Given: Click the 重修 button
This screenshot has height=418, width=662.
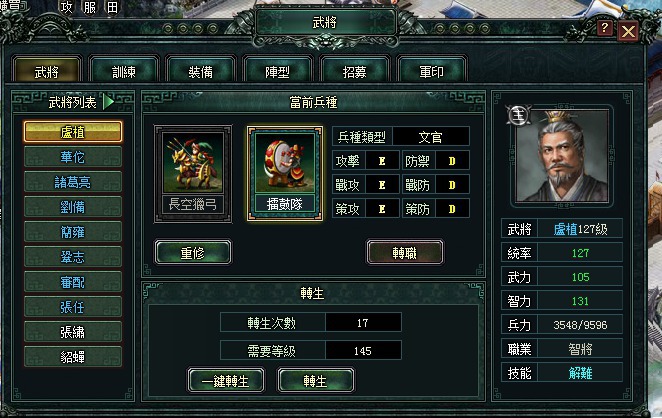Looking at the screenshot, I should point(193,252).
